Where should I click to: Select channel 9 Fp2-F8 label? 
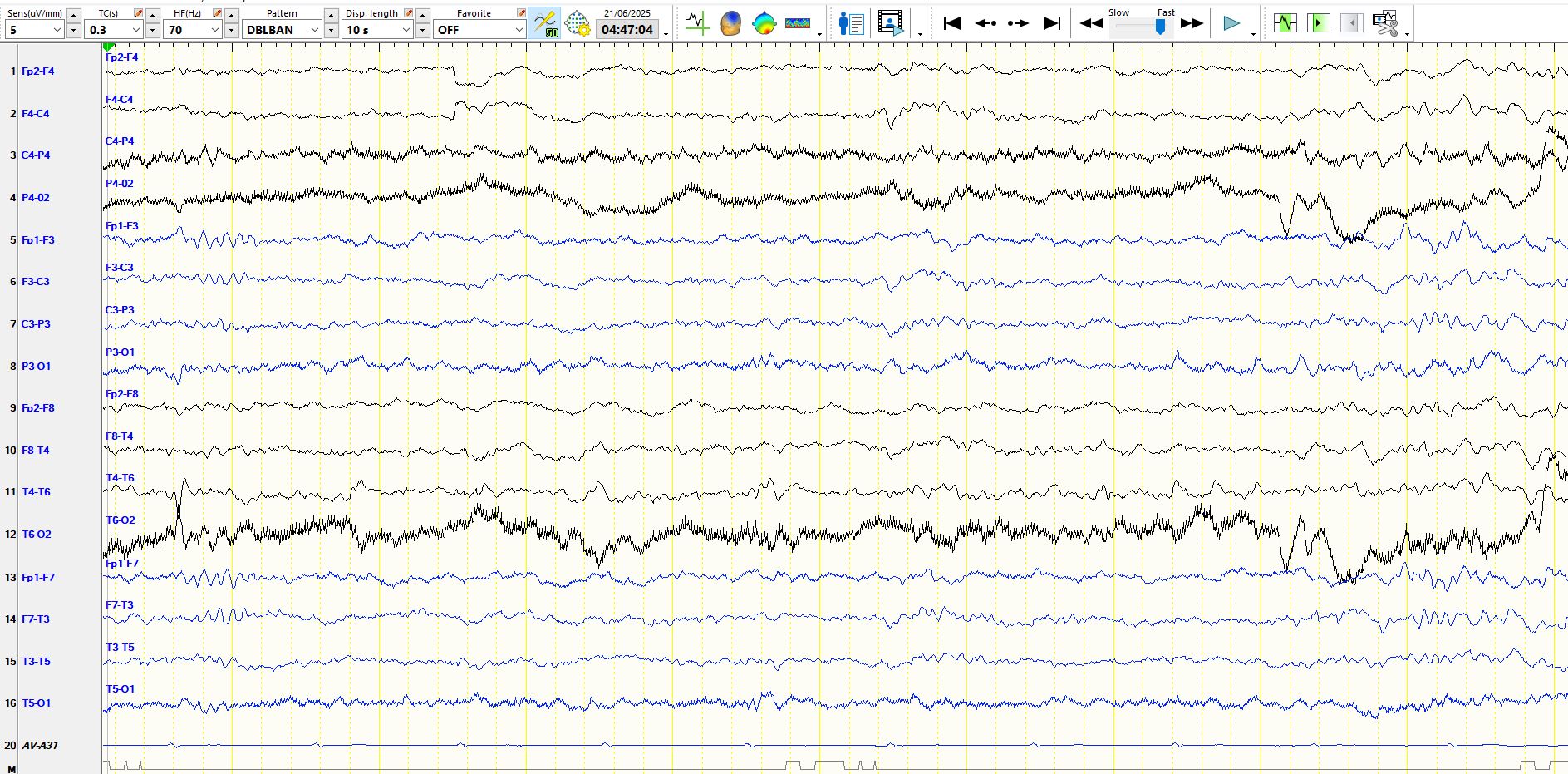click(x=37, y=408)
